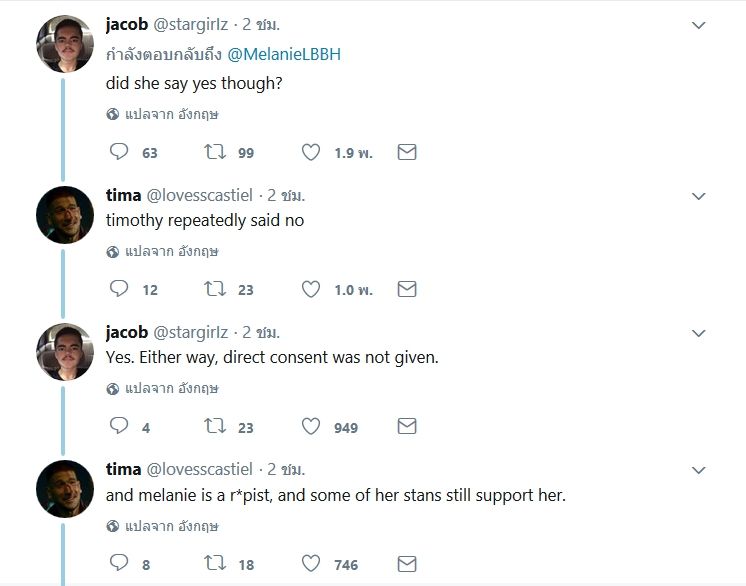Open the more-options caret on jacob's first tweet
The width and height of the screenshot is (746, 586).
click(x=699, y=25)
